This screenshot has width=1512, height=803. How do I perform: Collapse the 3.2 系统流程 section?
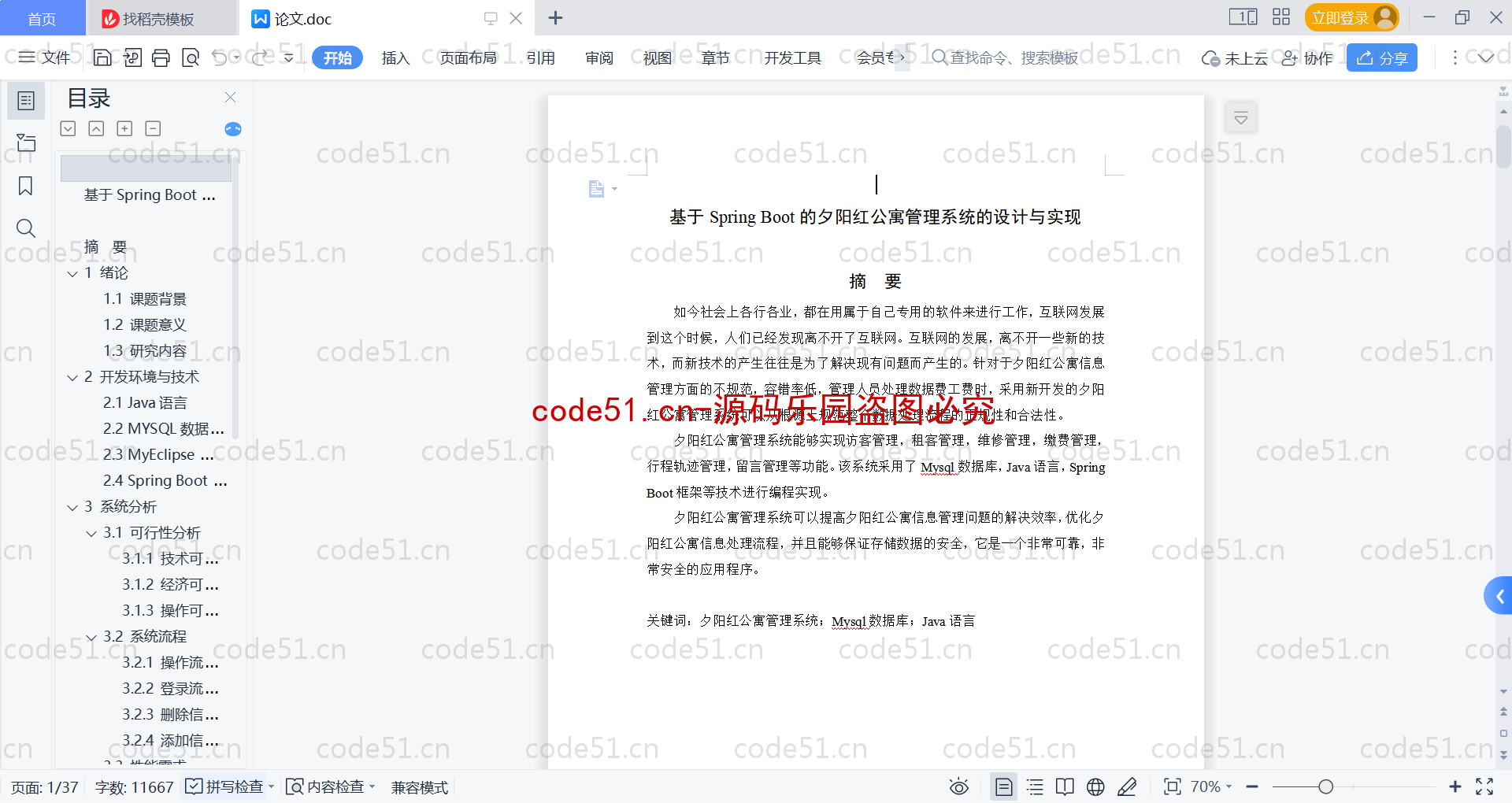point(91,637)
